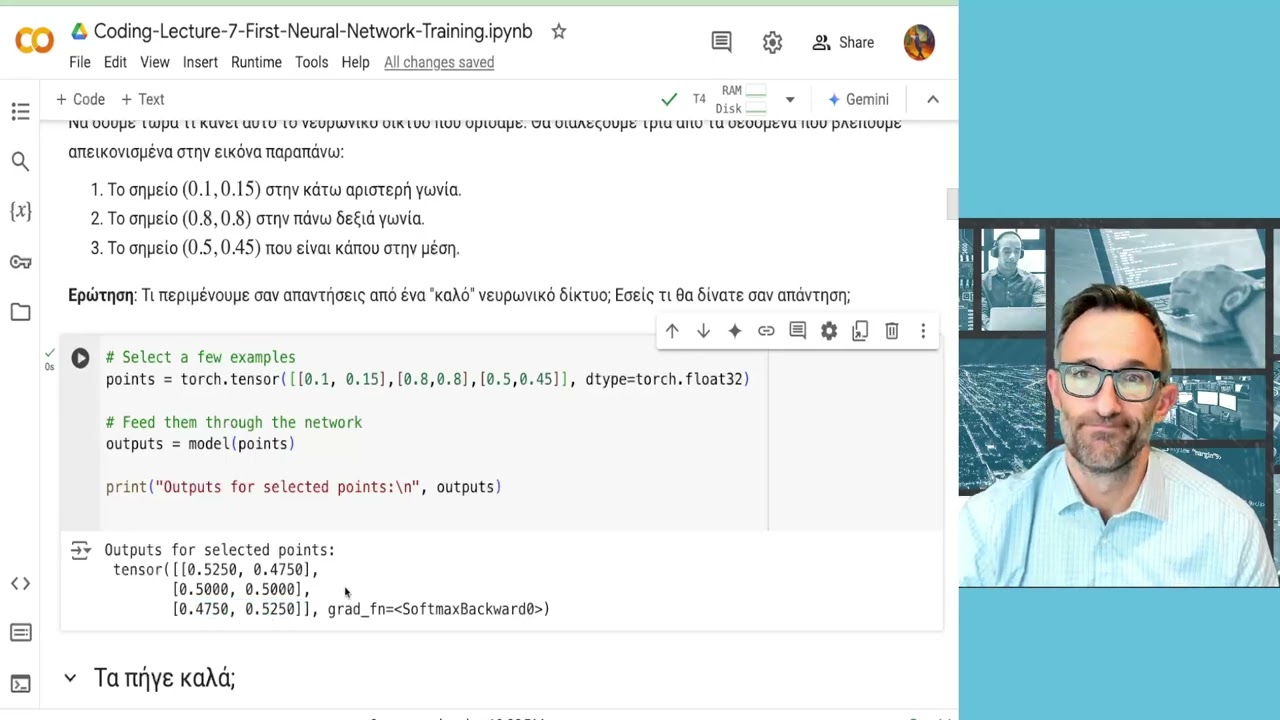Open the Tools menu
This screenshot has width=1280, height=720.
[311, 62]
